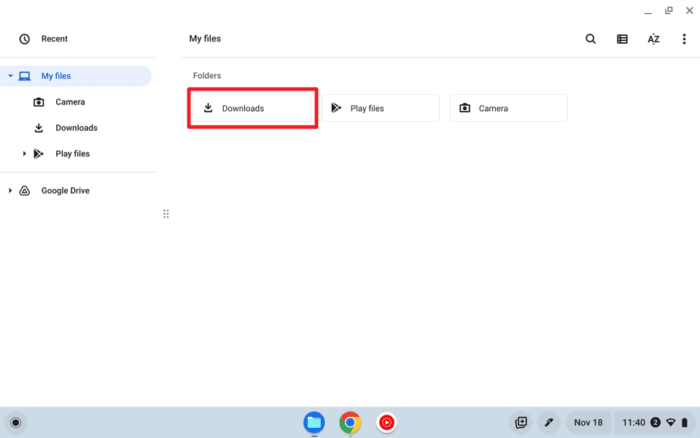Expand the Play files tree arrow
The width and height of the screenshot is (700, 438).
pyautogui.click(x=24, y=154)
